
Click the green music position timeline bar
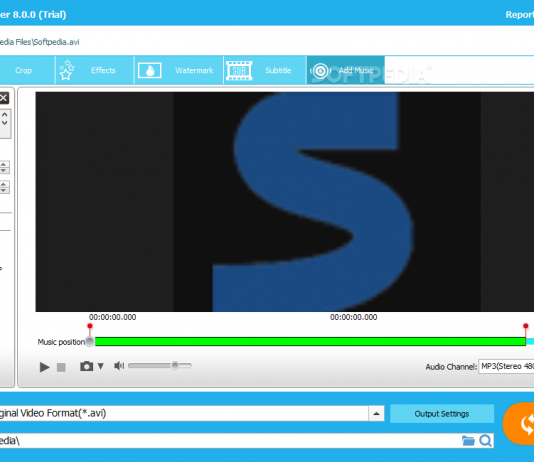tap(310, 341)
